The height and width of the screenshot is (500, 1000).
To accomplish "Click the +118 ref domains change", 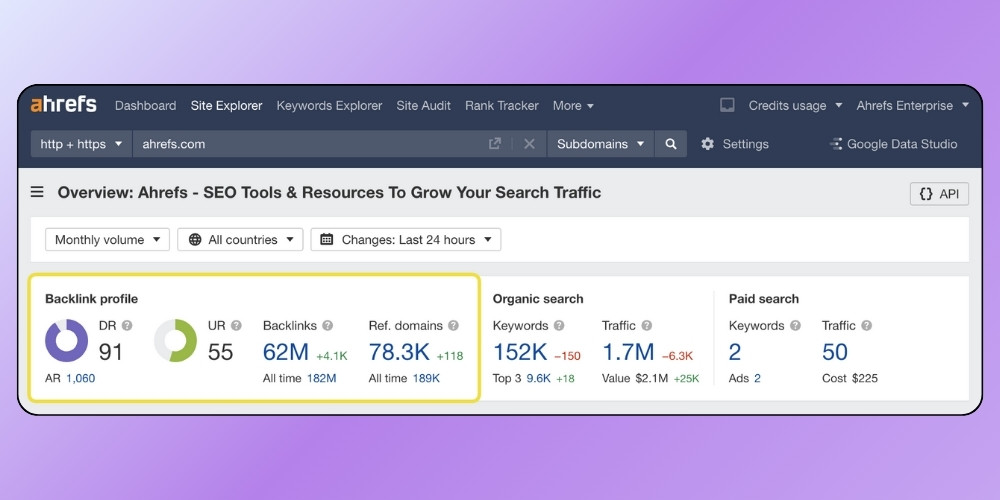I will coord(450,356).
